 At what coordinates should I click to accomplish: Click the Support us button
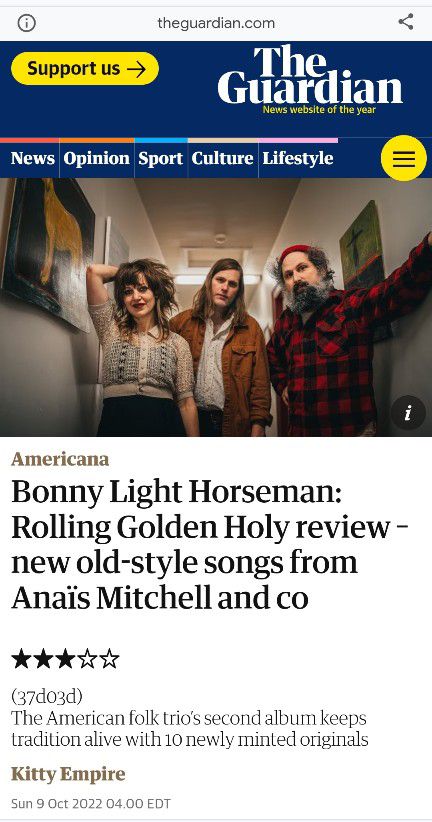pos(85,69)
